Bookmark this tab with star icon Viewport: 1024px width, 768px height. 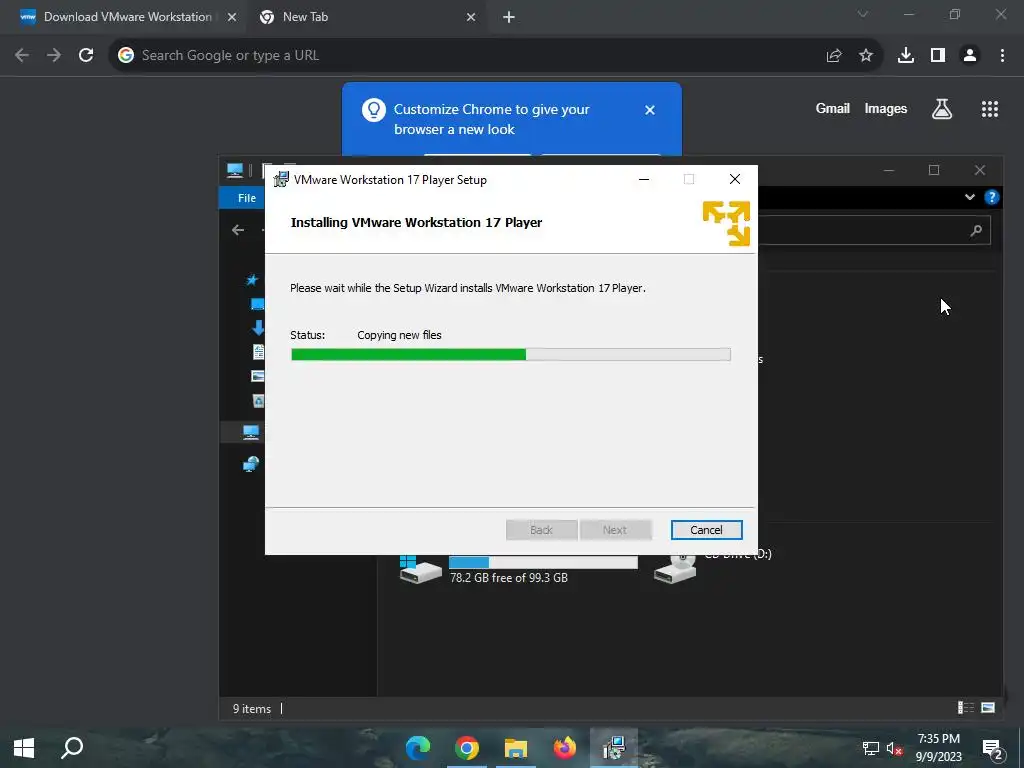[865, 56]
